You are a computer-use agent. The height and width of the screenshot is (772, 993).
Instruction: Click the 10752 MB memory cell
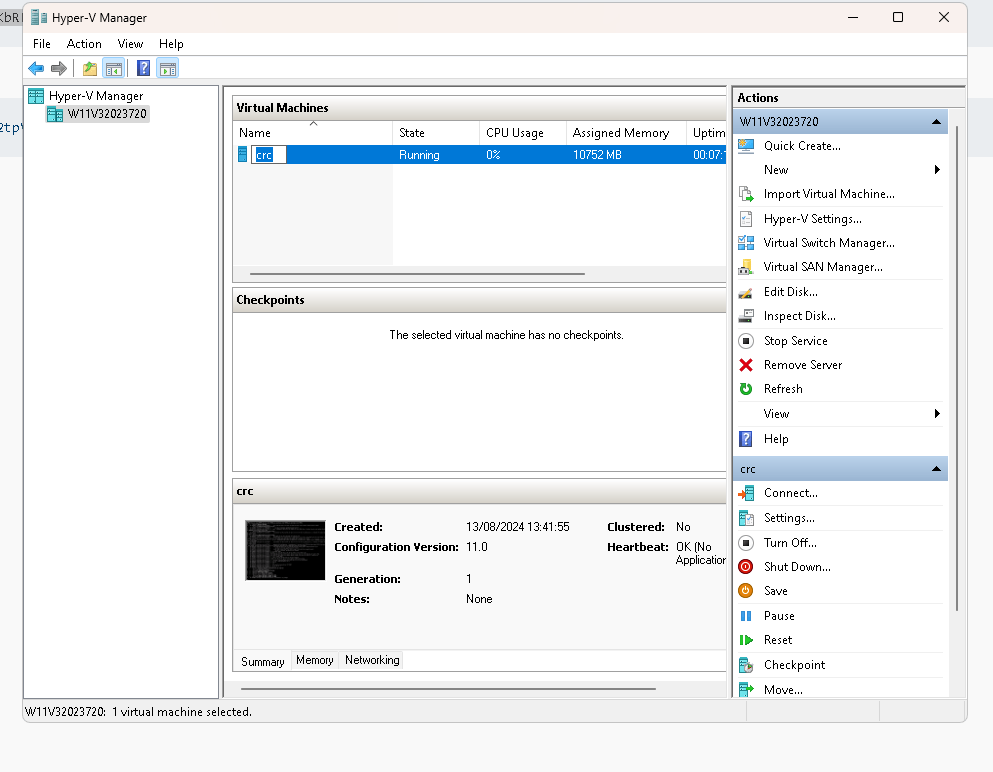[597, 155]
